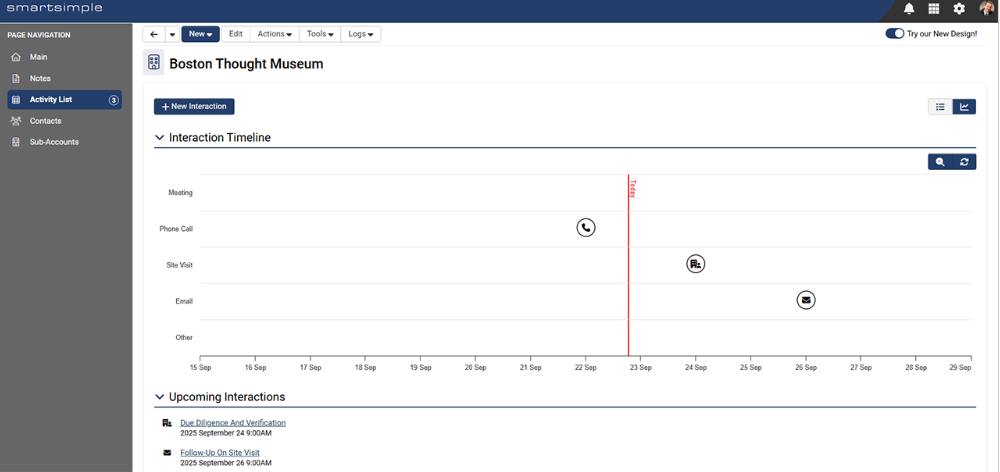Screen dimensions: 1000x472
Task: Open the New dropdown menu
Action: pos(201,34)
